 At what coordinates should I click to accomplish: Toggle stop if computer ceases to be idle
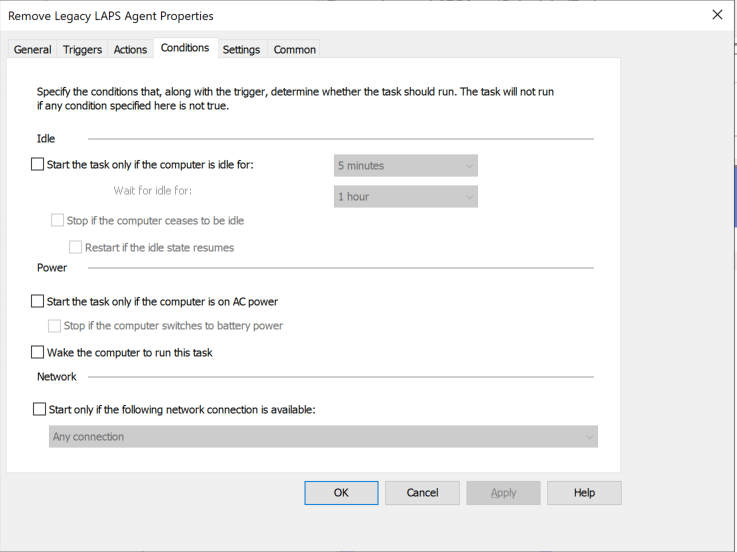pyautogui.click(x=58, y=220)
